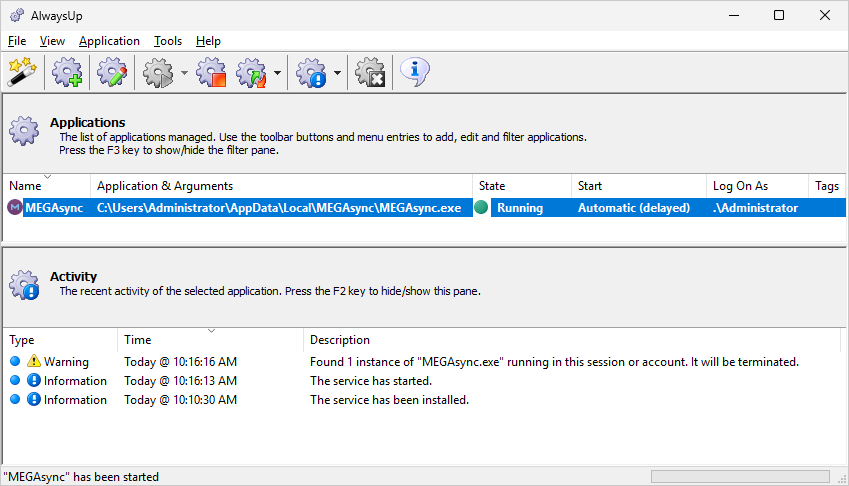The height and width of the screenshot is (486, 849).
Task: Click the magic wand wizard icon
Action: tap(20, 73)
